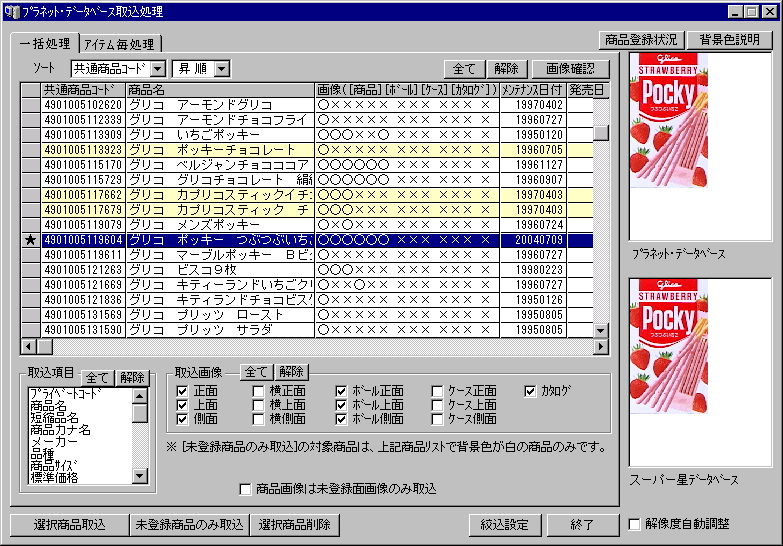Open the 昇順 sort order dropdown
This screenshot has width=783, height=546.
coord(222,68)
